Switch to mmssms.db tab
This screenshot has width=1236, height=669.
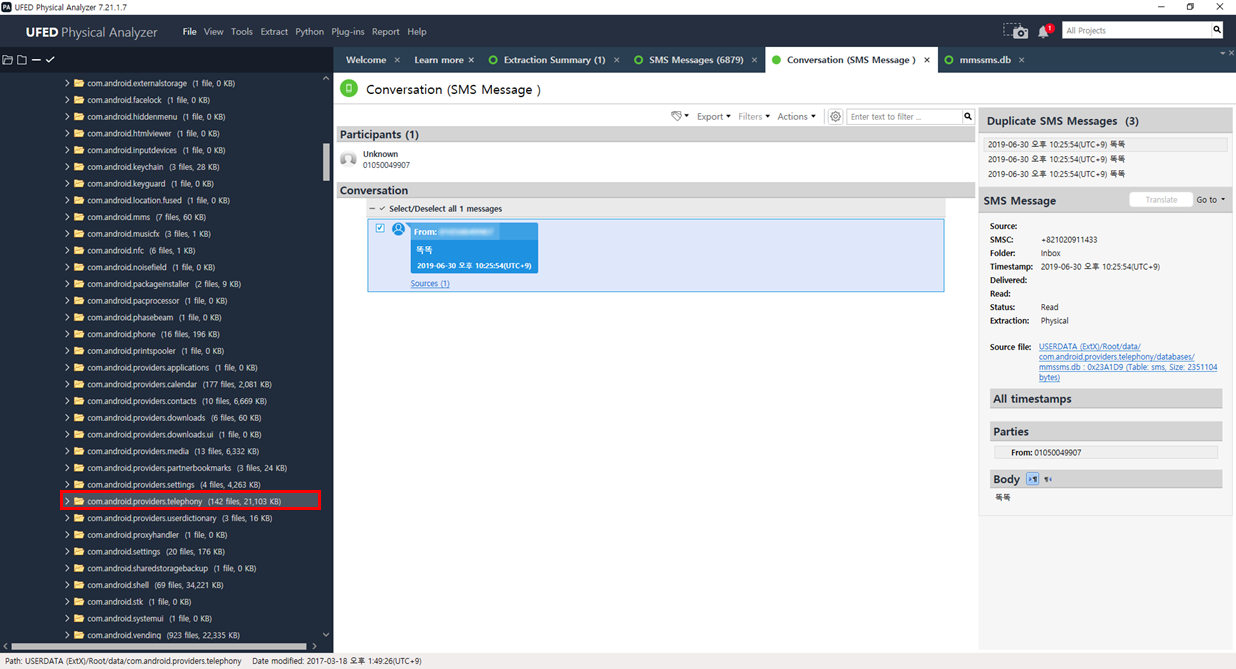[x=984, y=60]
